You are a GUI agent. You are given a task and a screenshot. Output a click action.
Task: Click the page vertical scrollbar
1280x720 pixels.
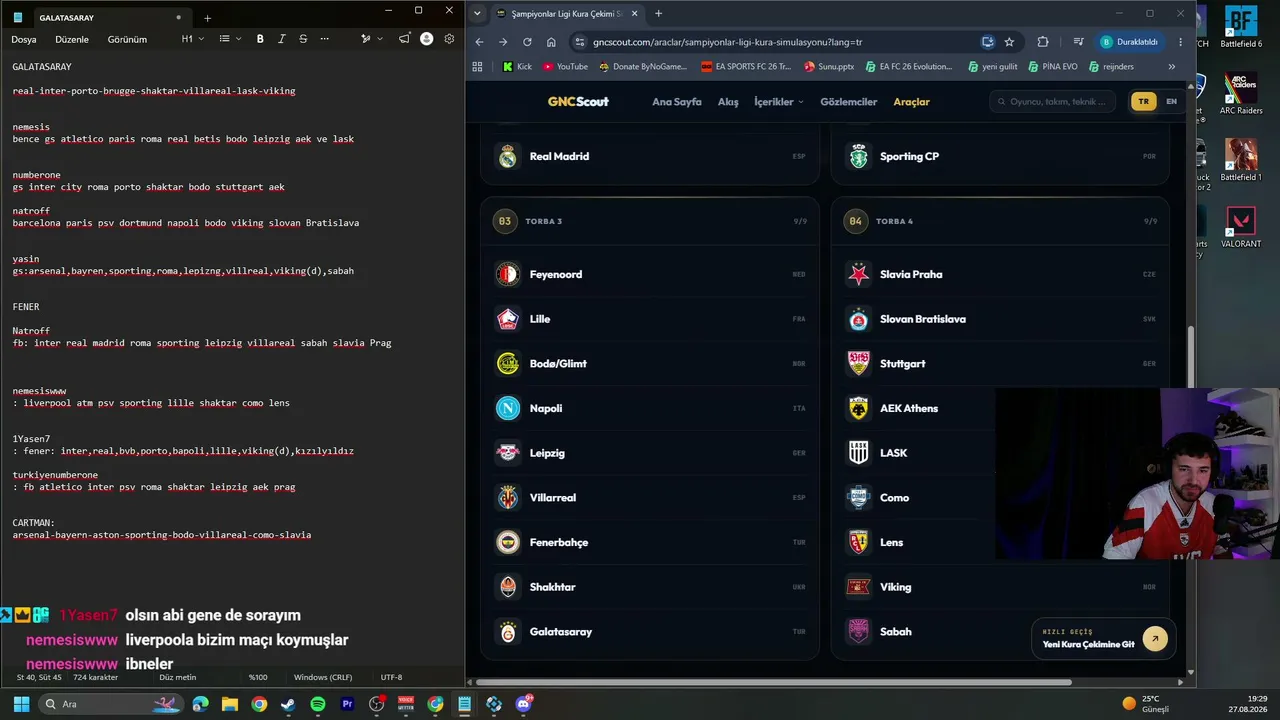coord(1190,357)
